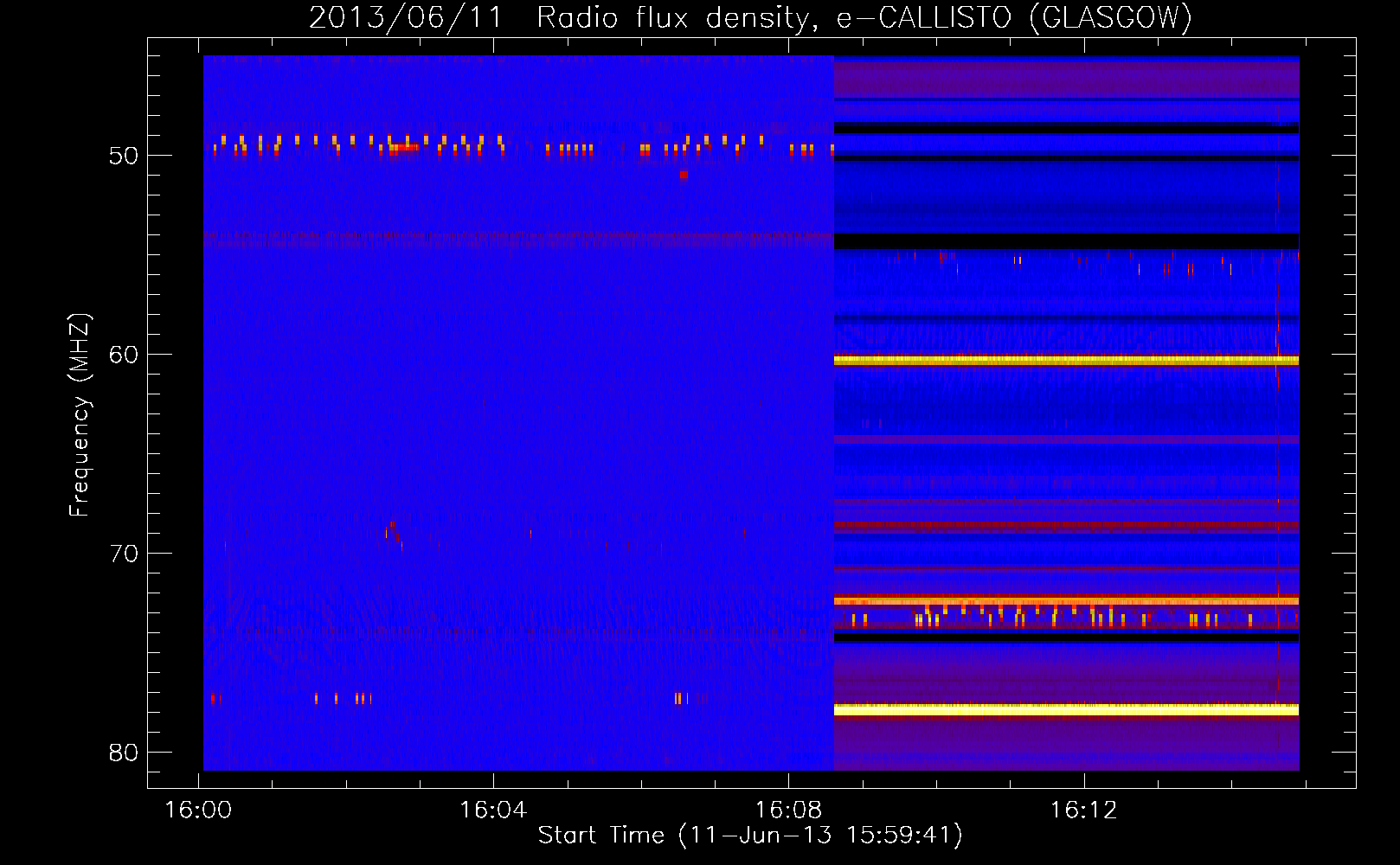Click the 16:04 time tick label

[x=493, y=811]
